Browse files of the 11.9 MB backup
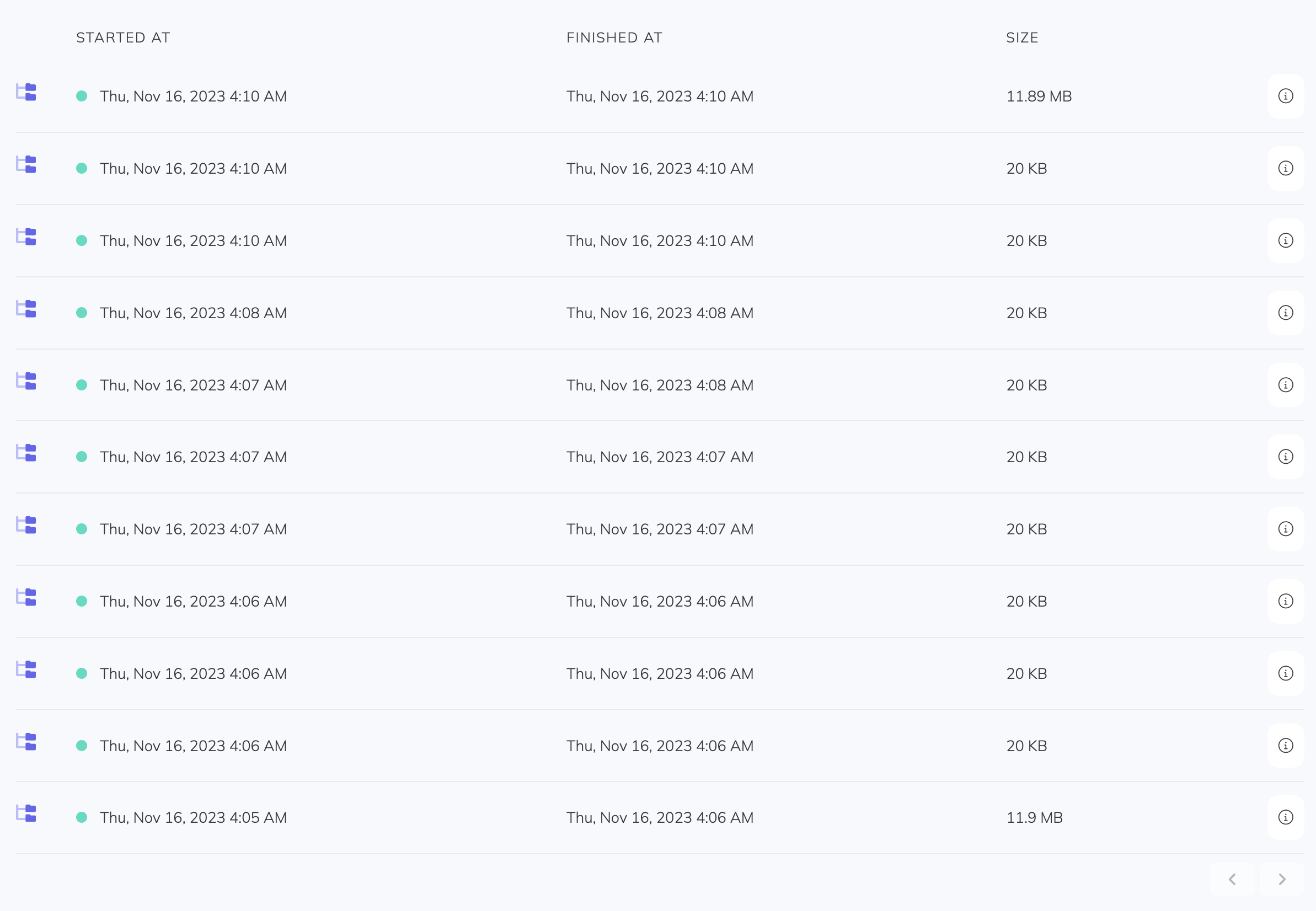The image size is (1316, 911). click(x=26, y=813)
